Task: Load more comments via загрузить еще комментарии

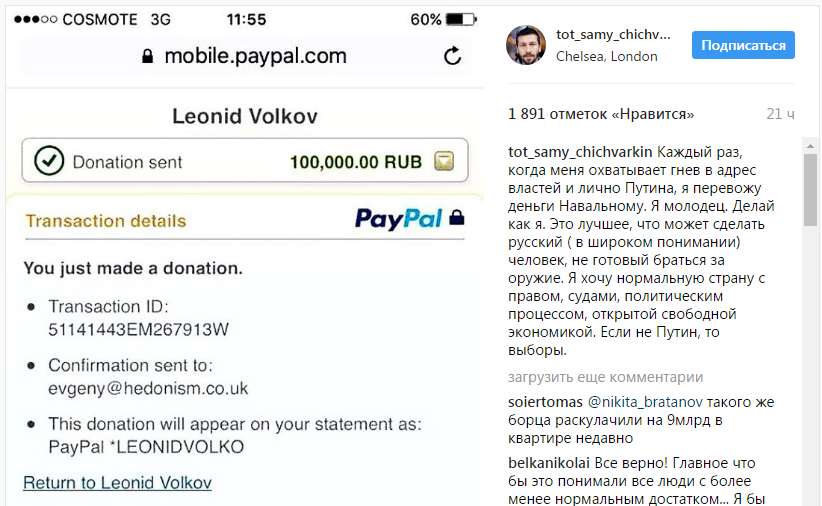Action: (605, 377)
